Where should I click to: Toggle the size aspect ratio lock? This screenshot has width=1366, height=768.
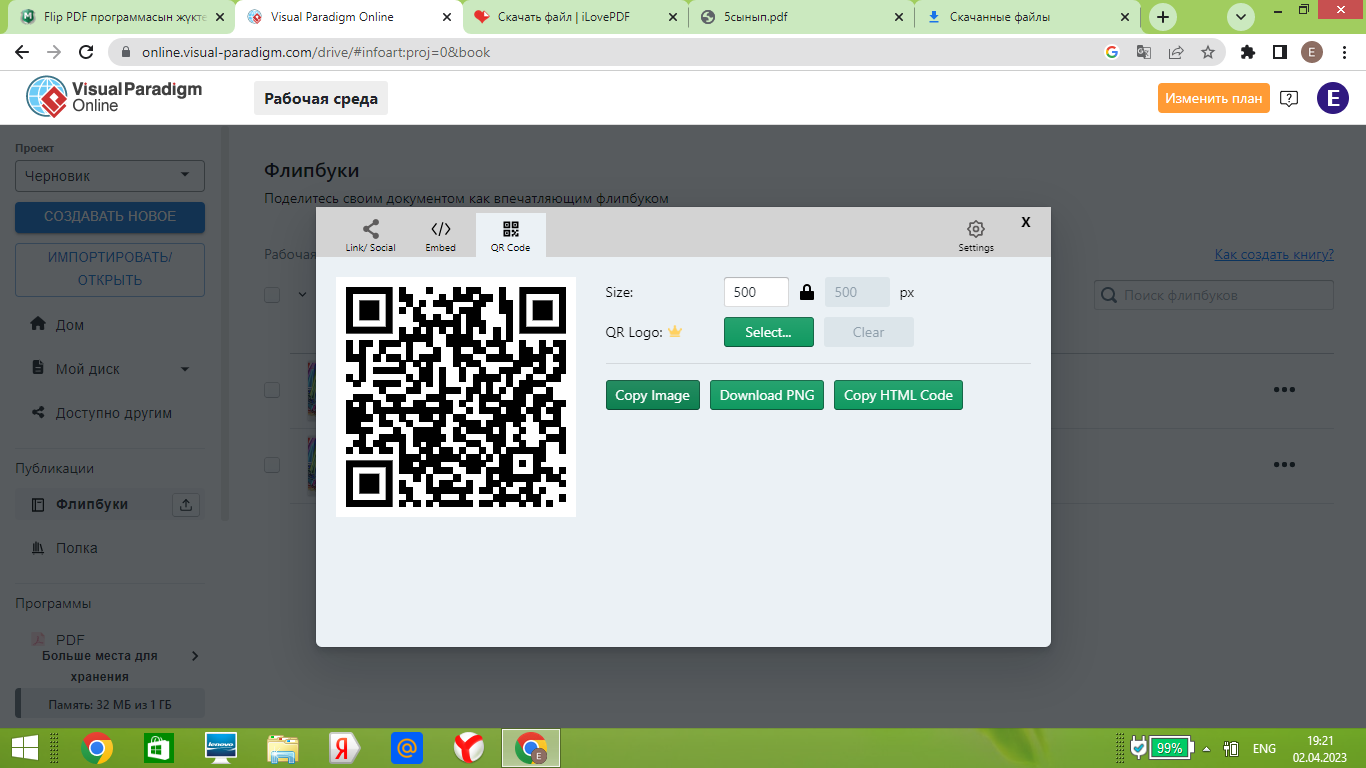point(807,293)
